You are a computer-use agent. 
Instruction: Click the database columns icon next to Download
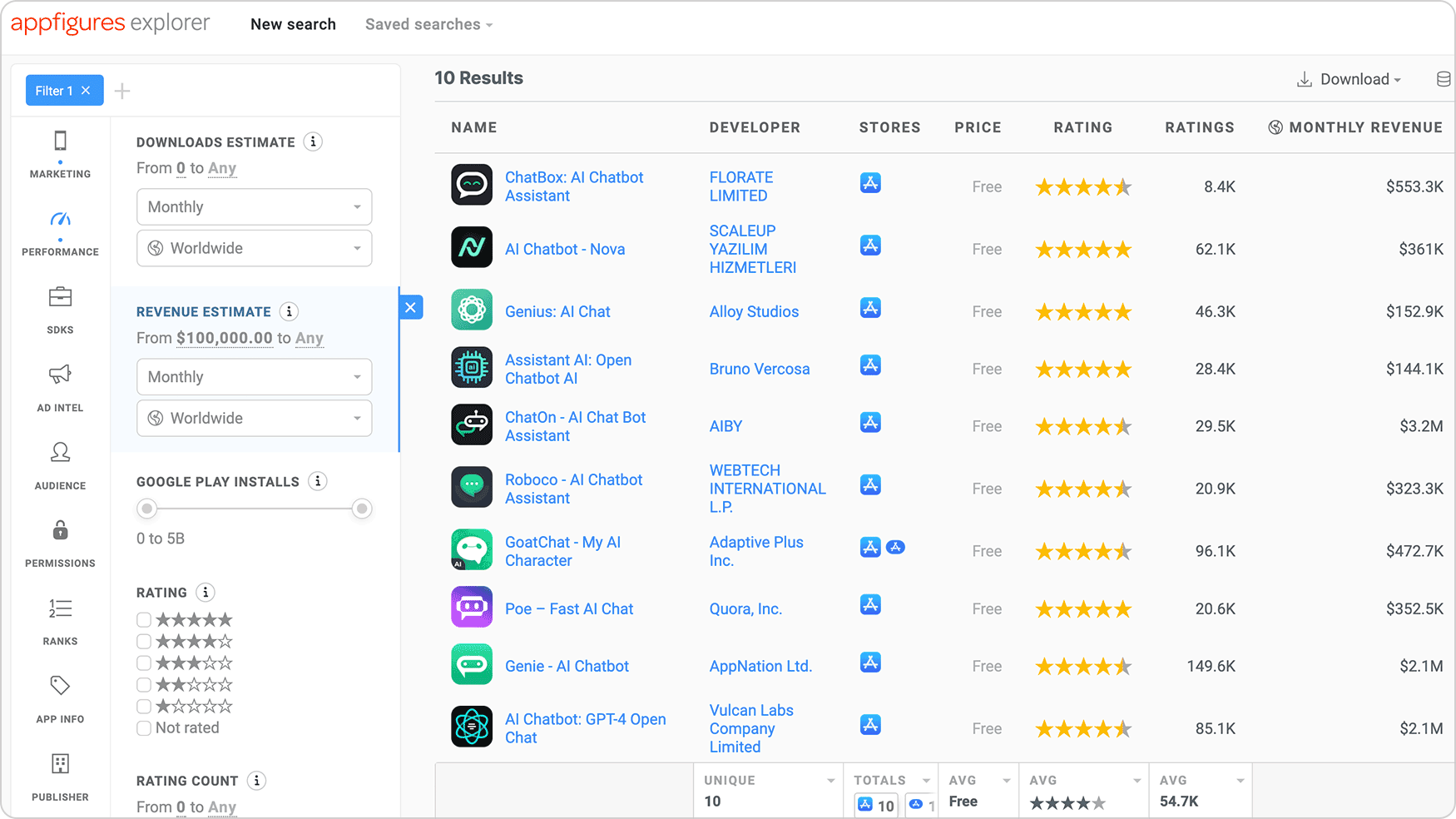pos(1444,79)
